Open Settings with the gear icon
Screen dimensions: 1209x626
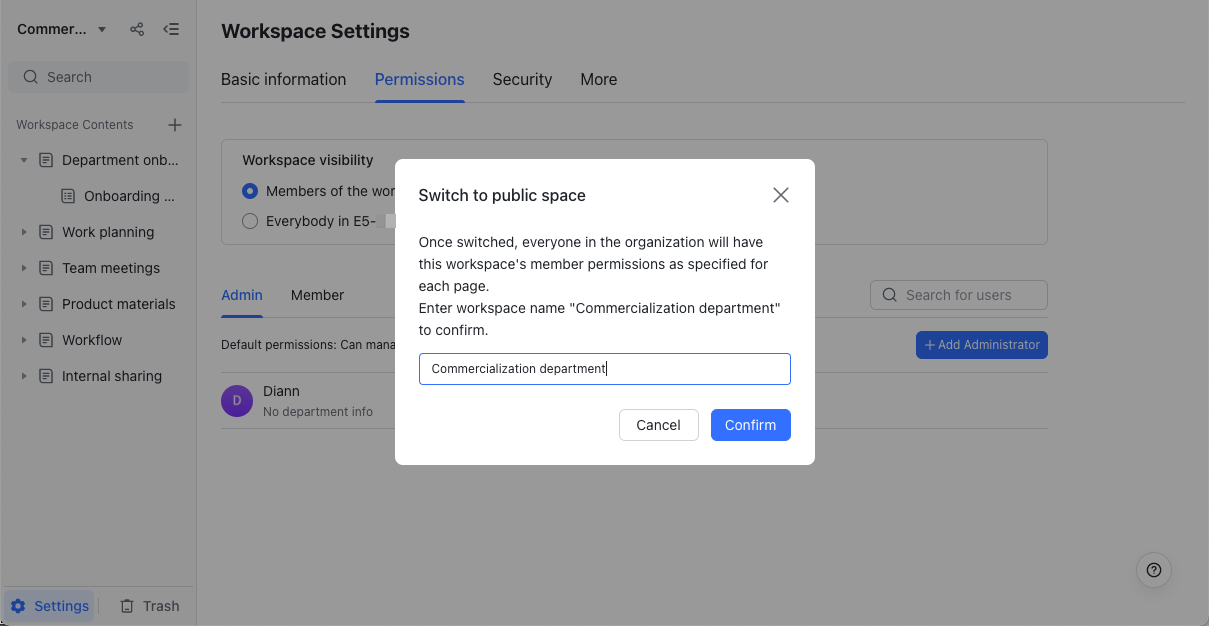[x=18, y=606]
